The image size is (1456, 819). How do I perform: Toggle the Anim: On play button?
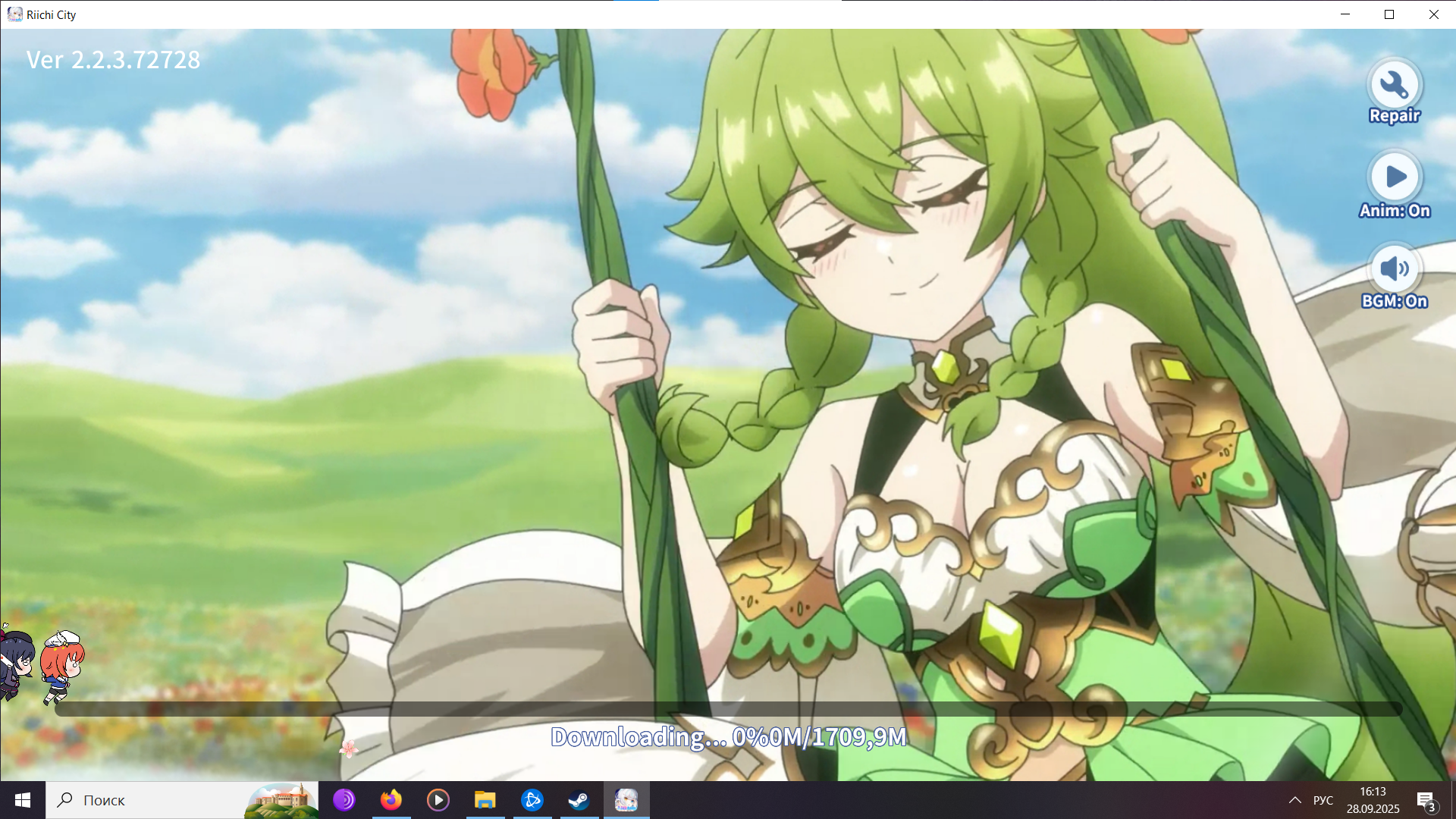tap(1394, 177)
